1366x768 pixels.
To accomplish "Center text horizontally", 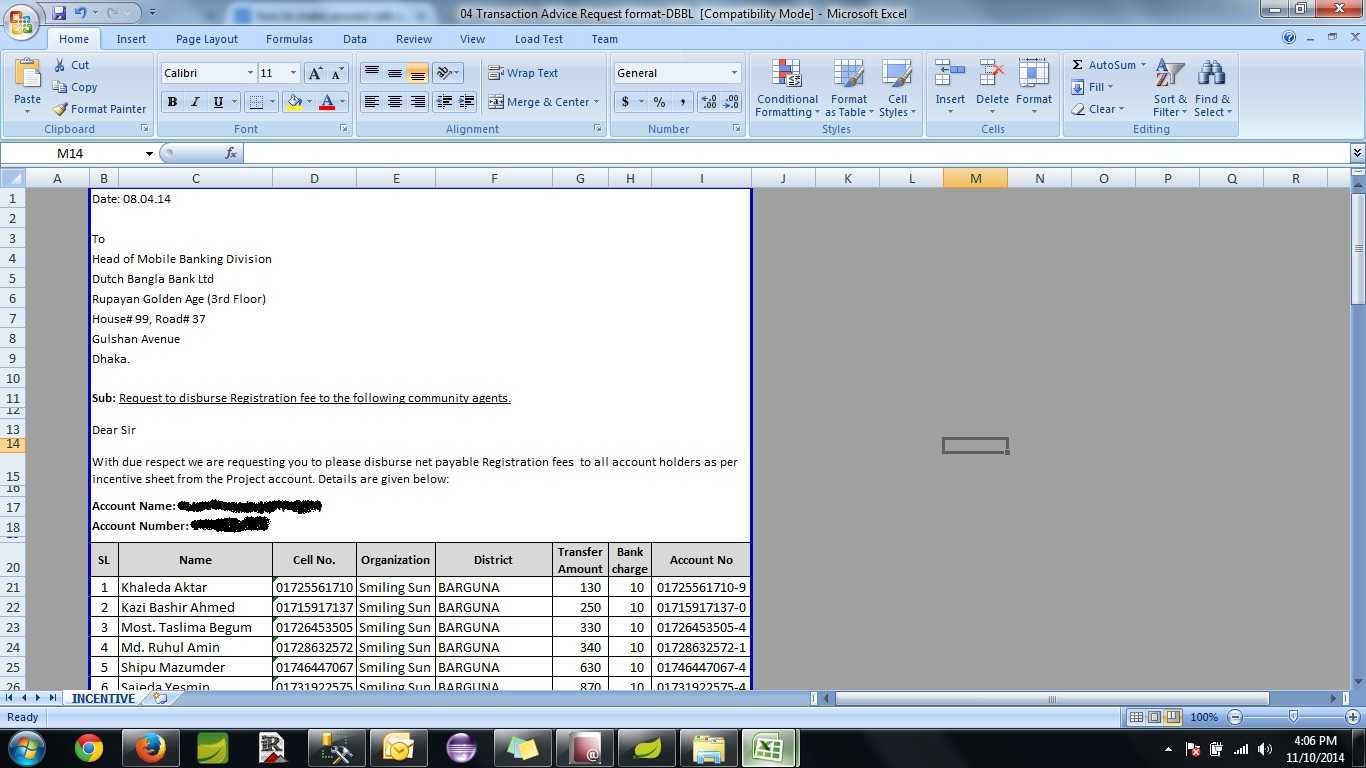I will pos(395,102).
